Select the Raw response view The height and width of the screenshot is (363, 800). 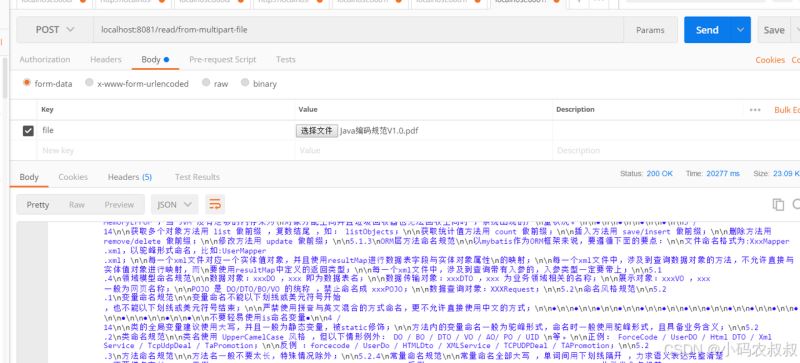[77, 205]
